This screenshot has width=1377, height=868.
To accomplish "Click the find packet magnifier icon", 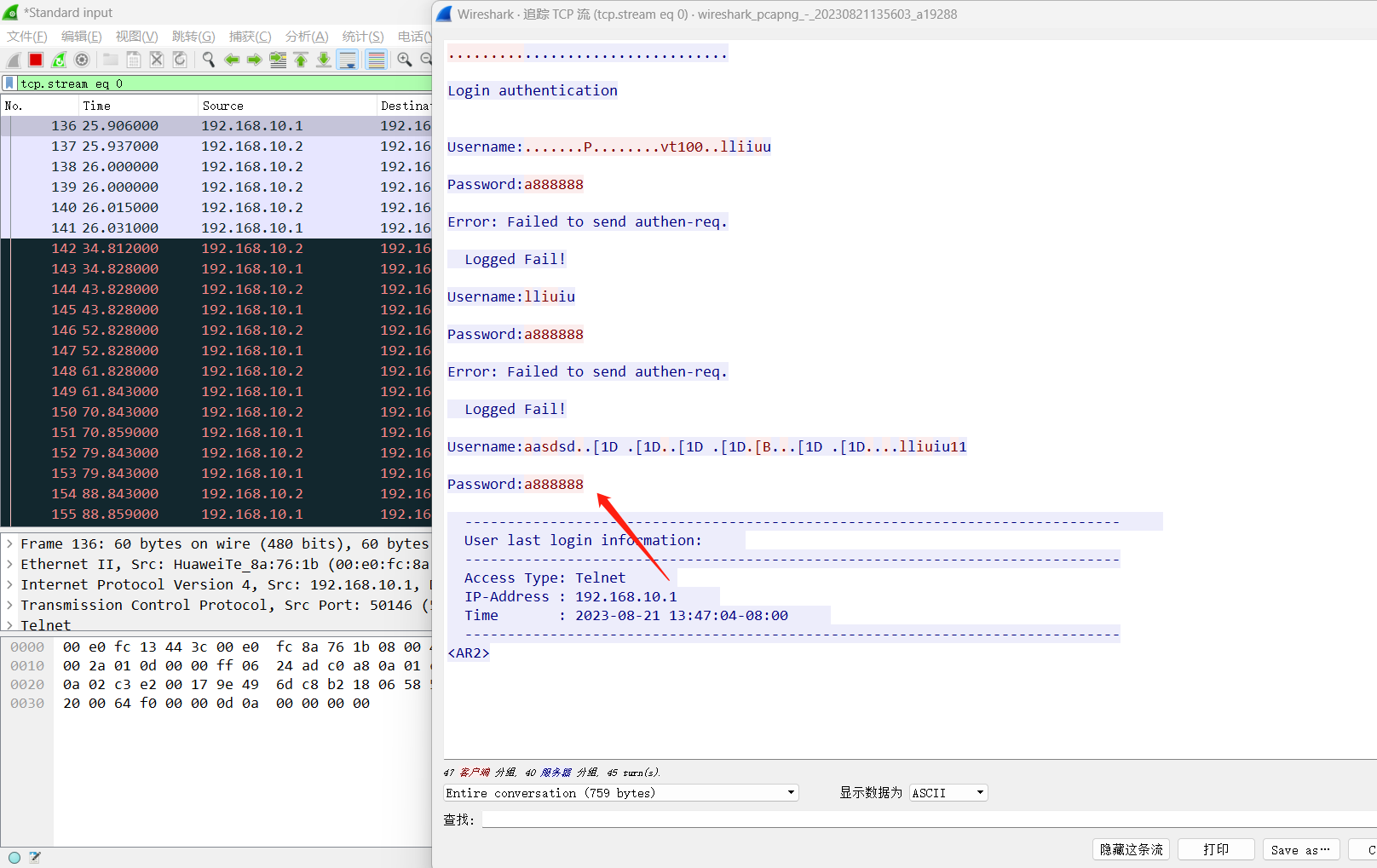I will (209, 60).
